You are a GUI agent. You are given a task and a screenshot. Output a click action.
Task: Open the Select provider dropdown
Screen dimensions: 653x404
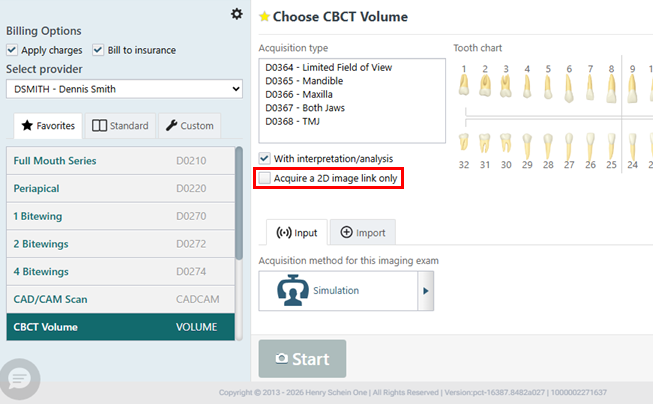(124, 89)
